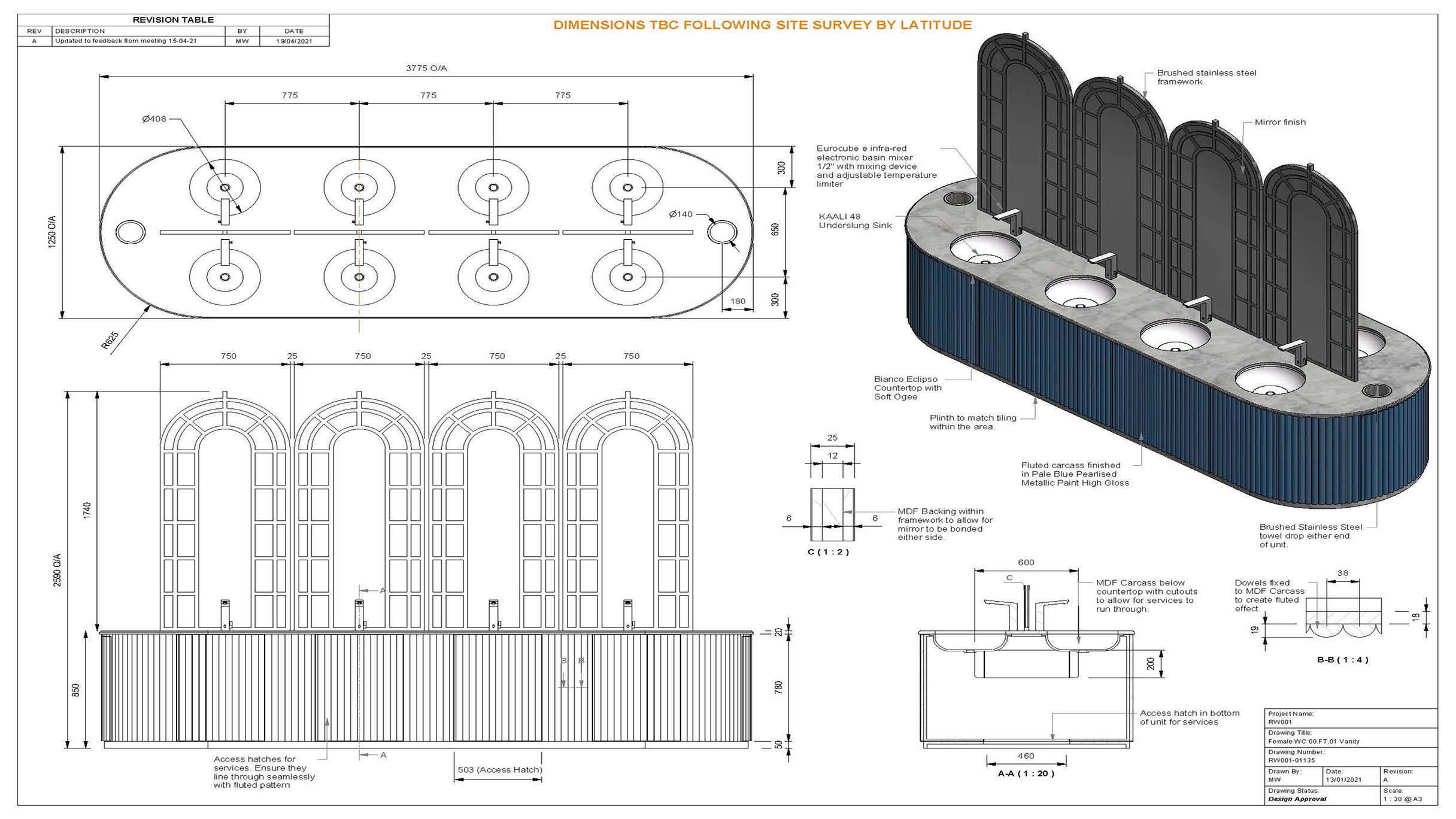Viewport: 1456px width, 819px height.
Task: Click the Bianco Eclipso Countertop note
Action: pyautogui.click(x=908, y=387)
